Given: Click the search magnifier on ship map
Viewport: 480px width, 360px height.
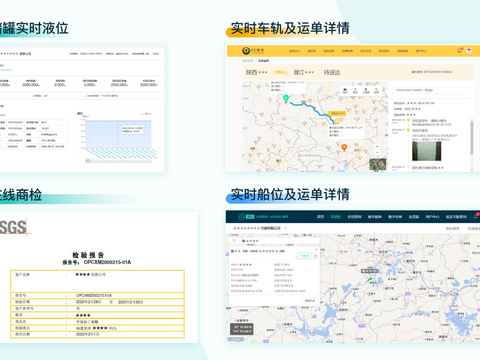Looking at the screenshot, I should (234, 241).
